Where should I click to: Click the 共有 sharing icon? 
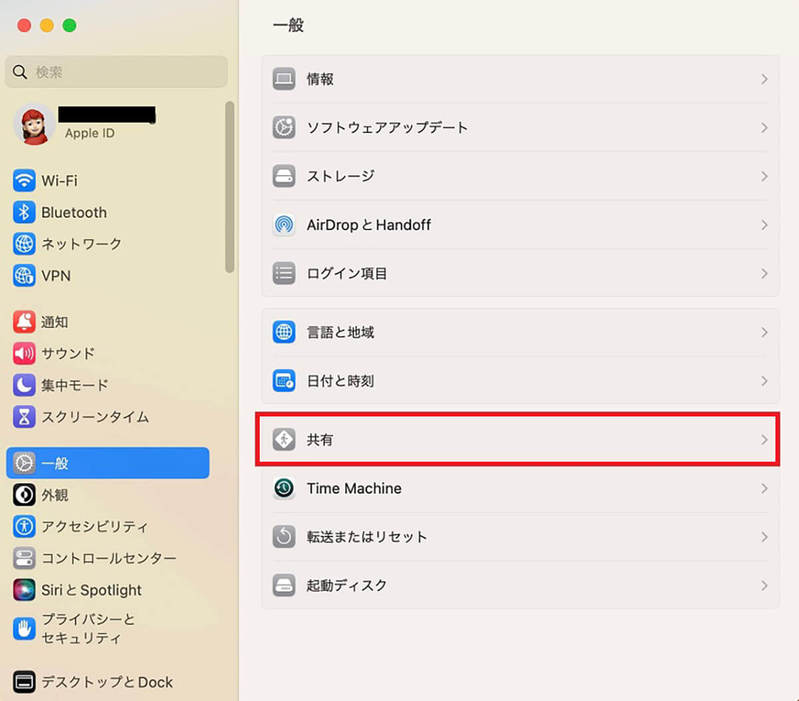(x=284, y=440)
